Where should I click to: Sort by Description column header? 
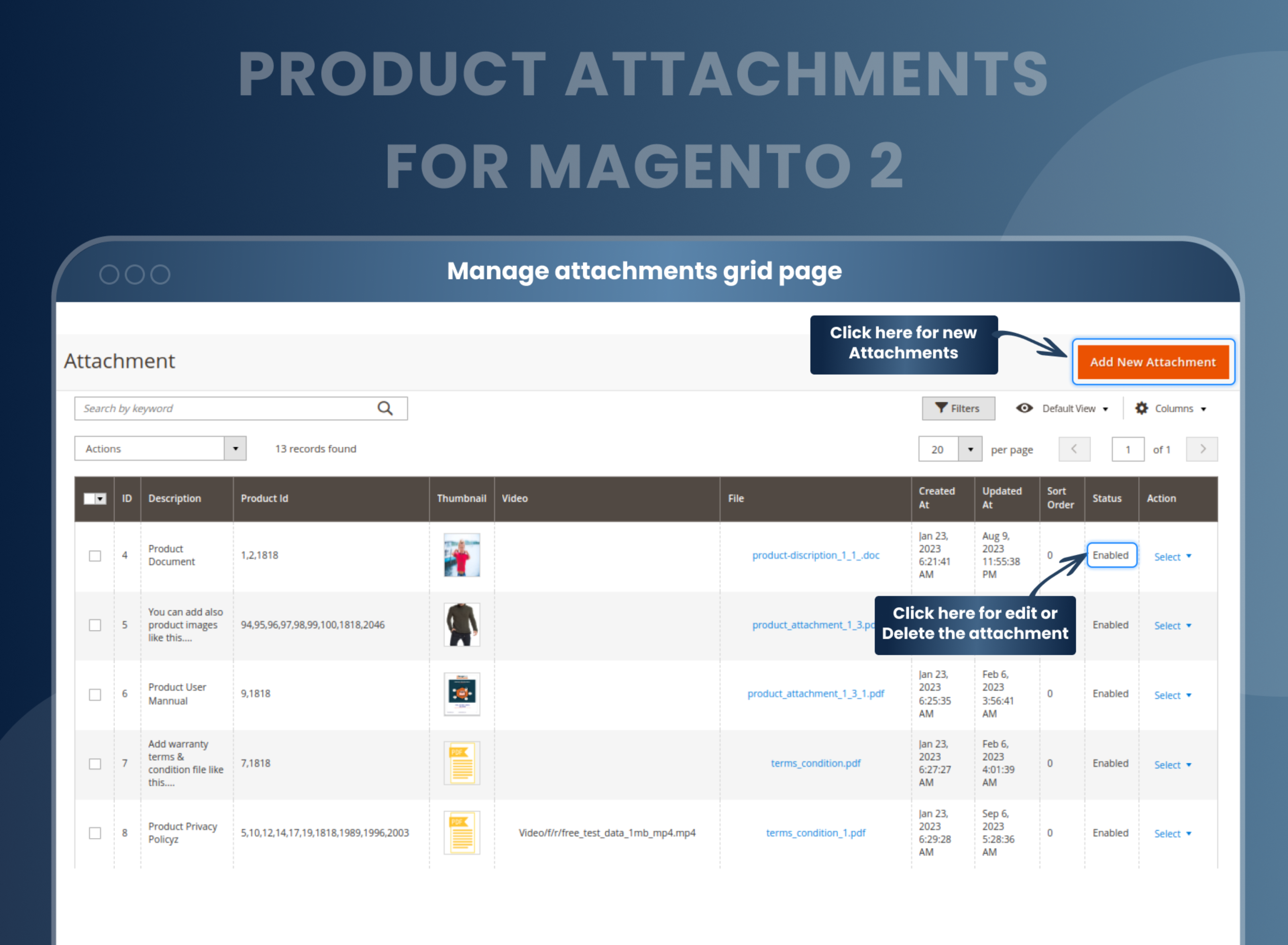click(x=186, y=498)
